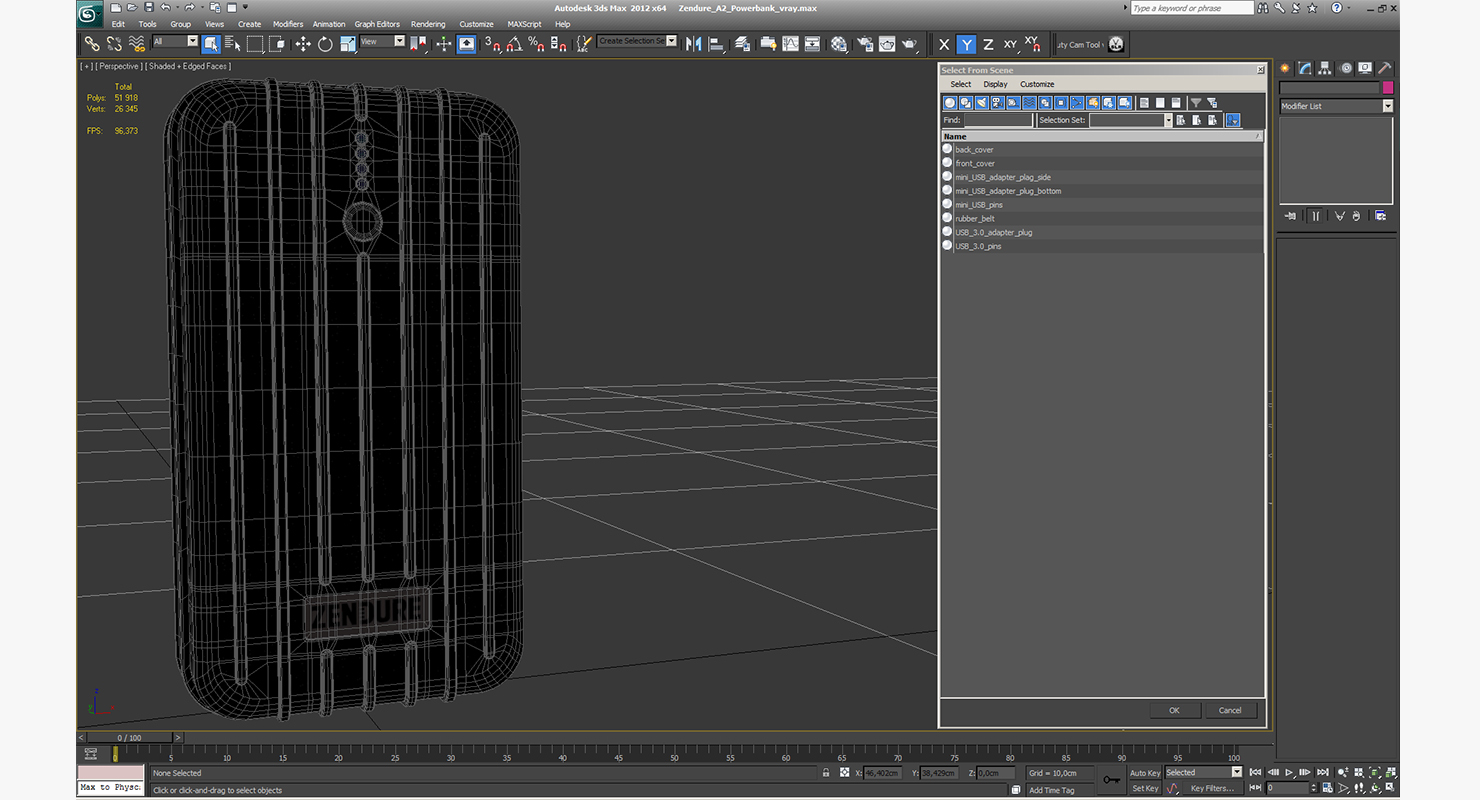This screenshot has height=800, width=1480.
Task: Click the Key Filters button
Action: click(1212, 788)
